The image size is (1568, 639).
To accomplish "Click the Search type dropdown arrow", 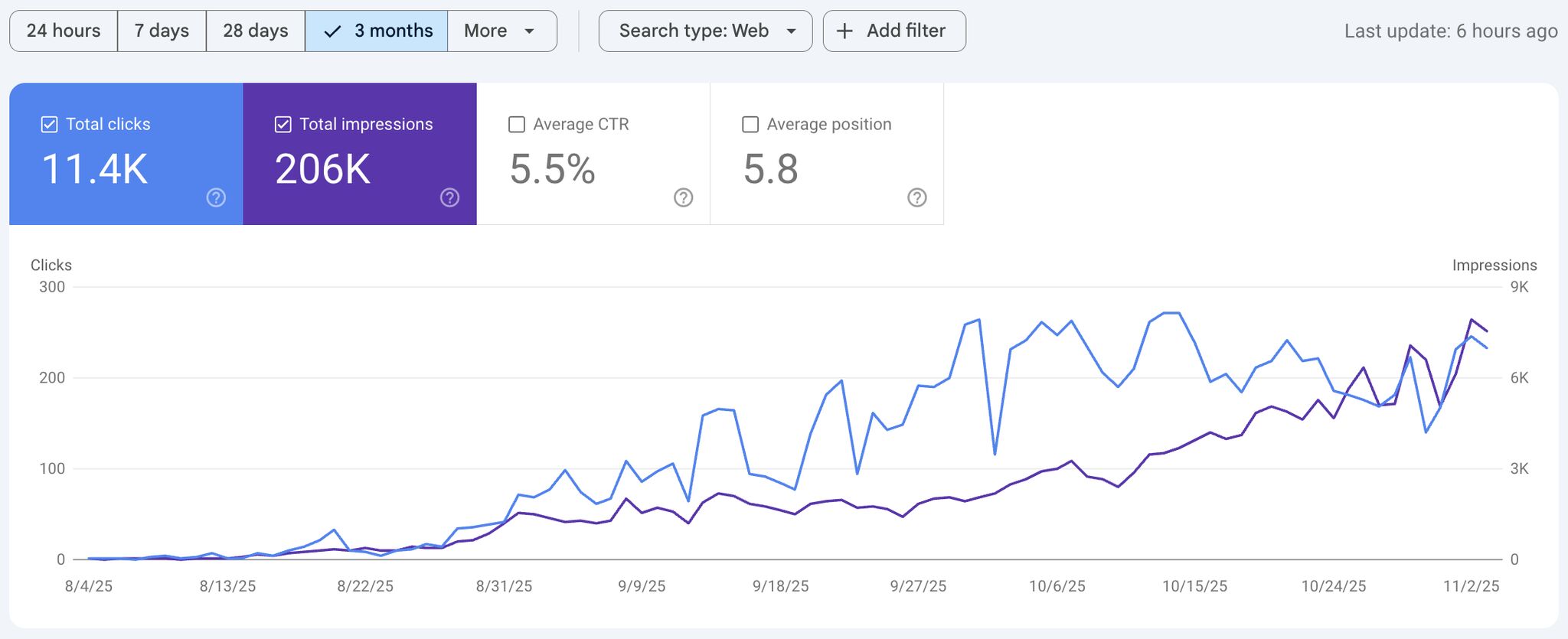I will click(x=792, y=31).
